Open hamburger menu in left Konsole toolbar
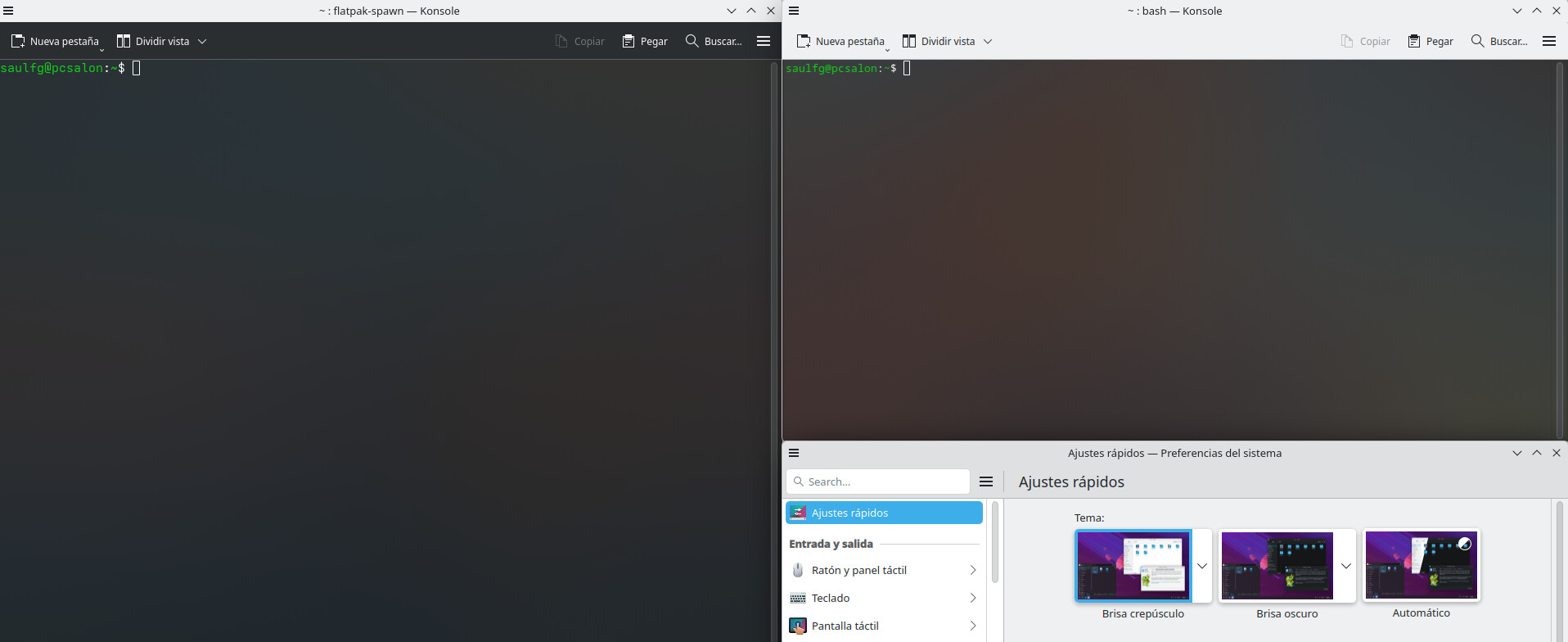1568x642 pixels. [764, 41]
